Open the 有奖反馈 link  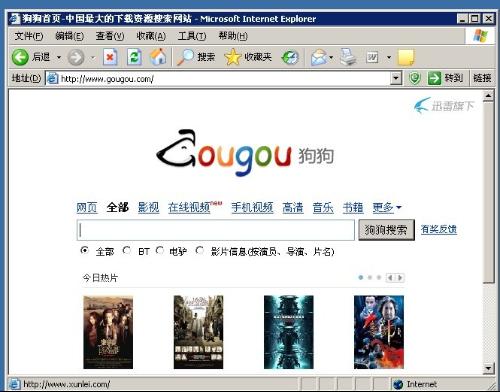[x=439, y=229]
